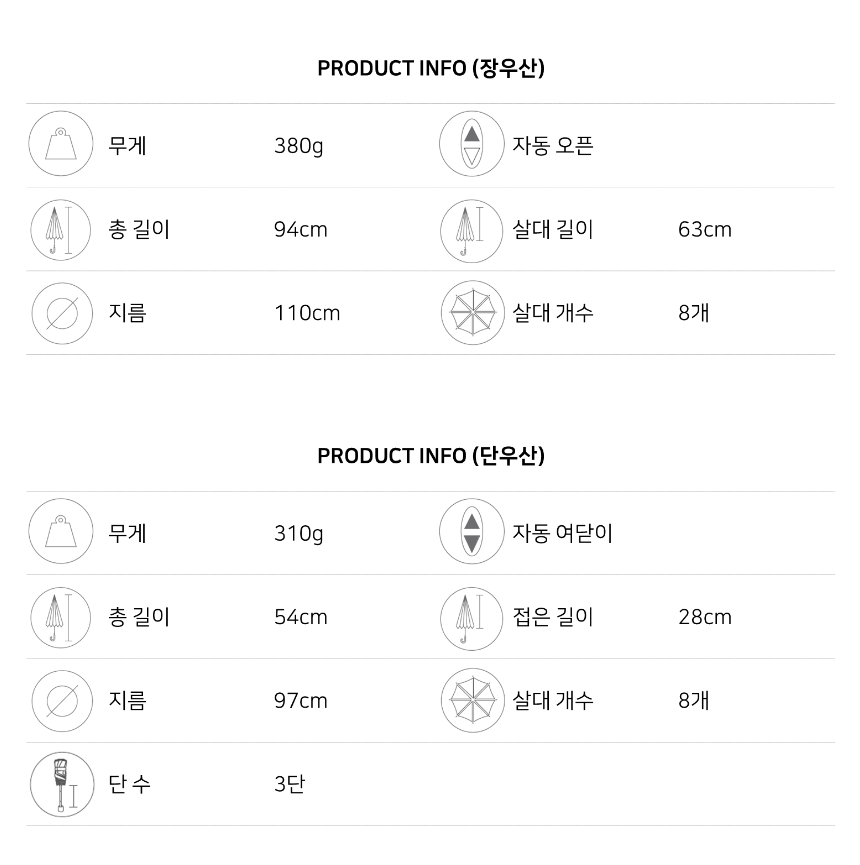Viewport: 860px width, 865px height.
Task: Select the 380g weight value
Action: [298, 146]
